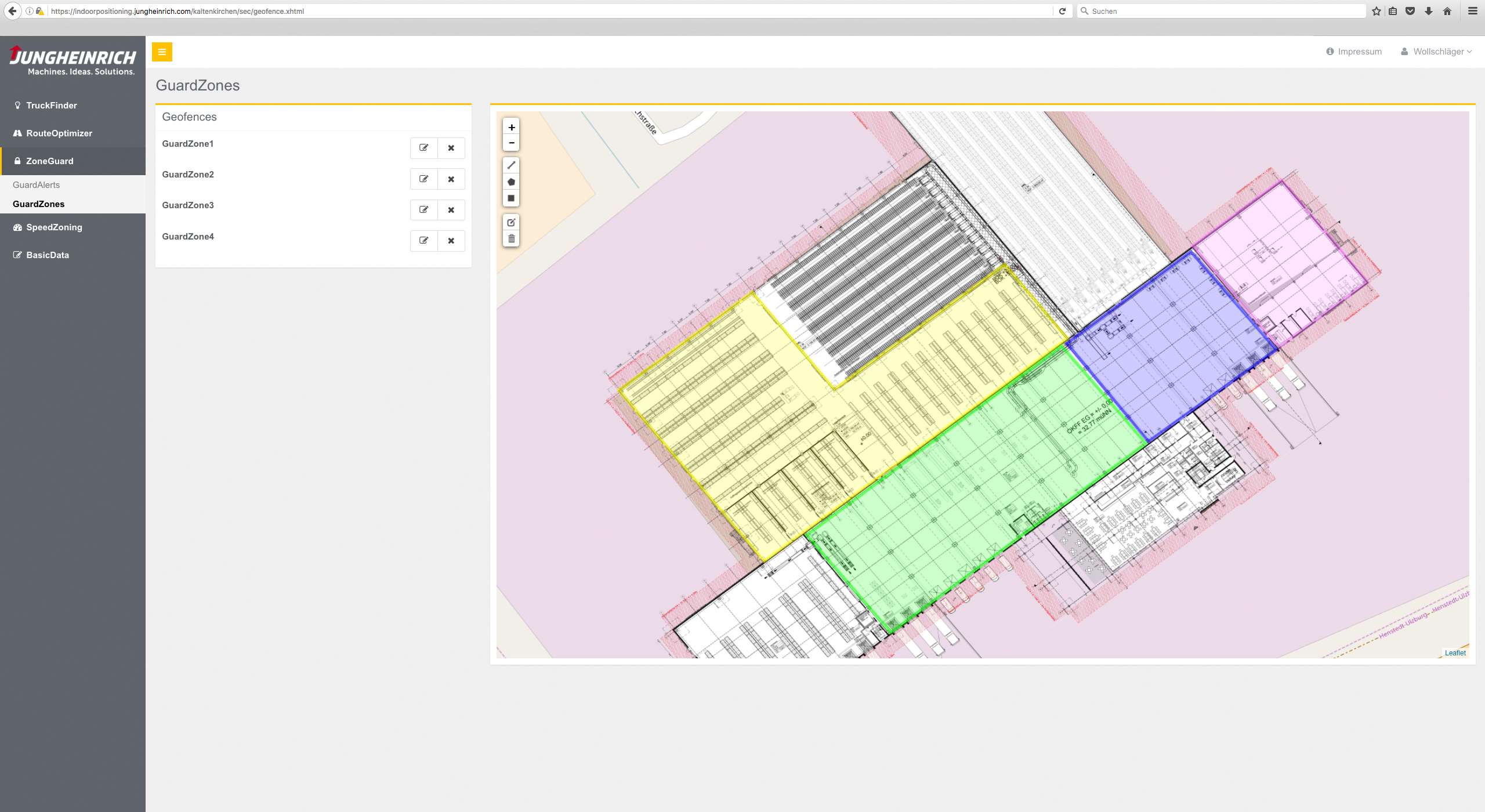Open the Wollschläger user dropdown
The image size is (1485, 812).
(x=1436, y=52)
